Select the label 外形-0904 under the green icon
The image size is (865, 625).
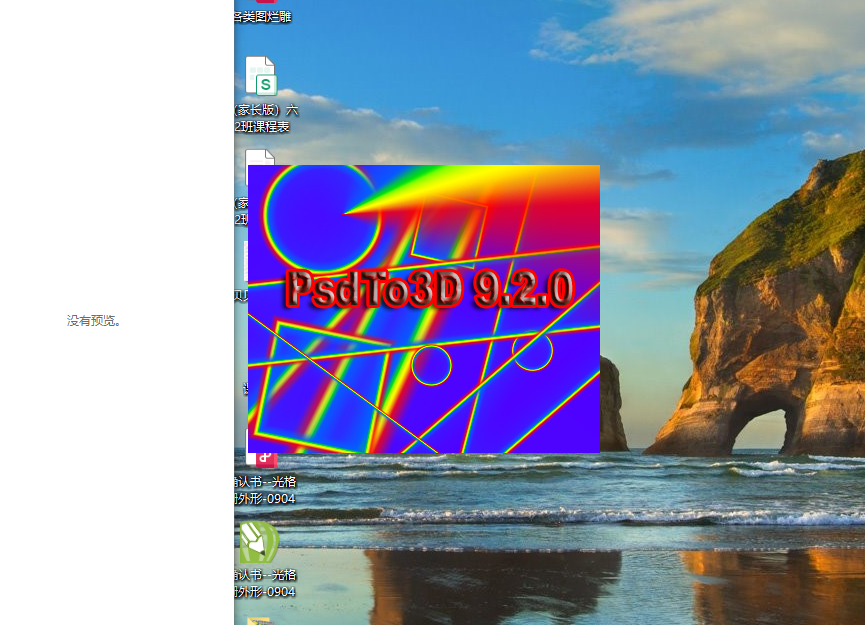click(x=263, y=592)
